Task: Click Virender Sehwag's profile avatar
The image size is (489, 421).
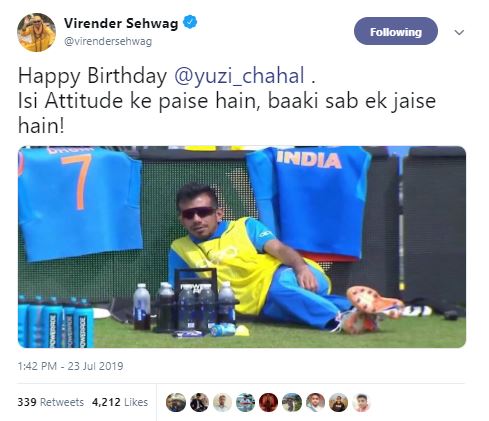Action: (36, 33)
